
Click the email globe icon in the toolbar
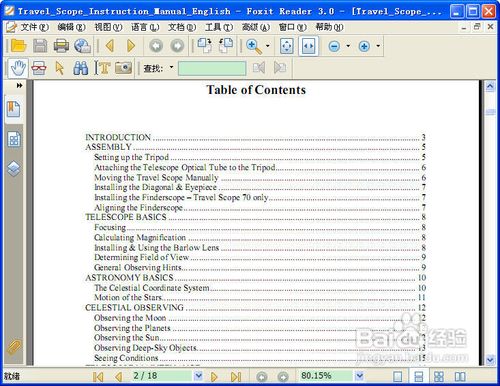pyautogui.click(x=82, y=46)
